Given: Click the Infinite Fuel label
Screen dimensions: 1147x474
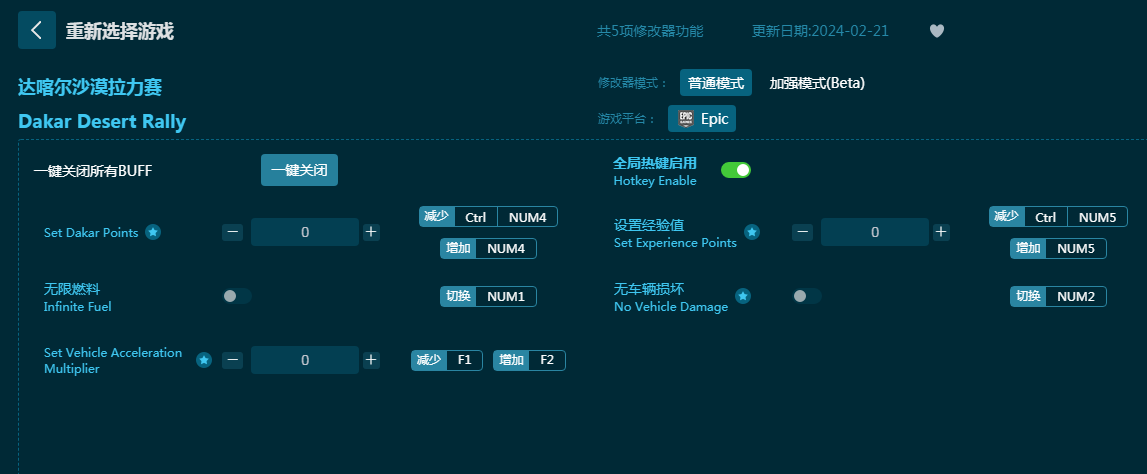Looking at the screenshot, I should pos(78,306).
